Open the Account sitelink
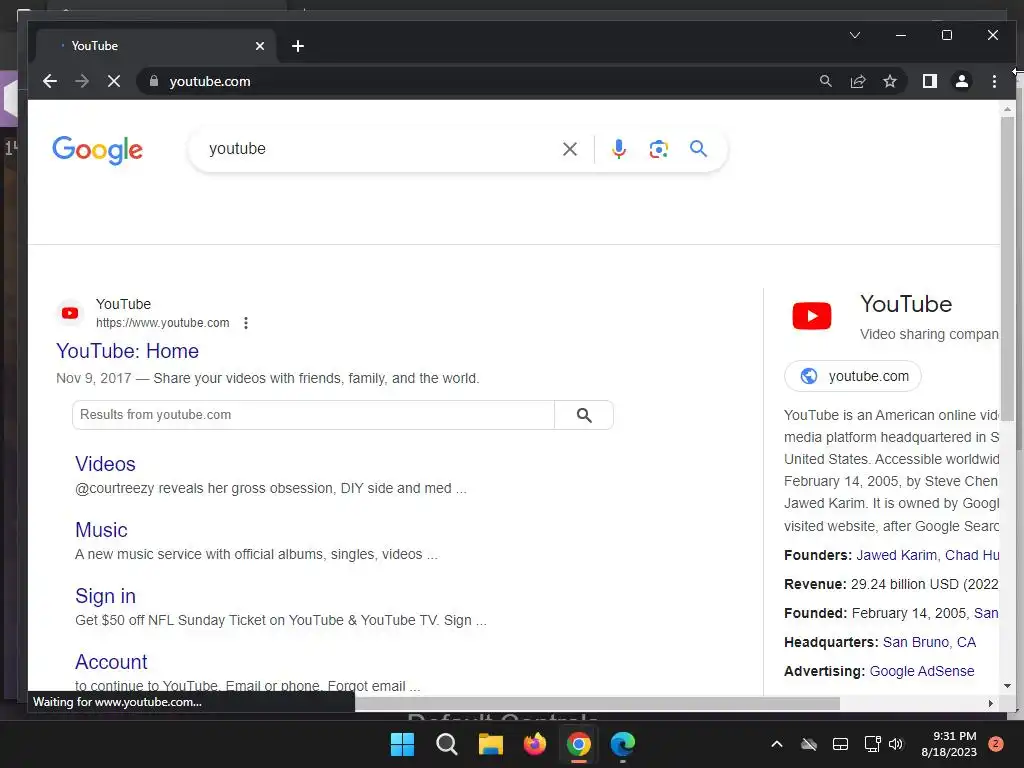Image resolution: width=1024 pixels, height=768 pixels. click(111, 662)
